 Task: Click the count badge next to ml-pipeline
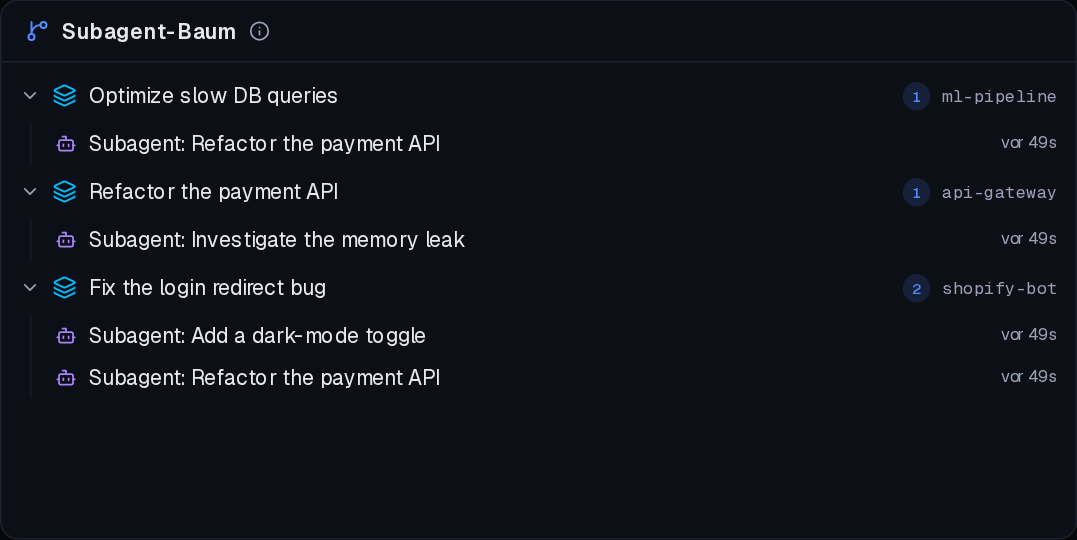[916, 96]
